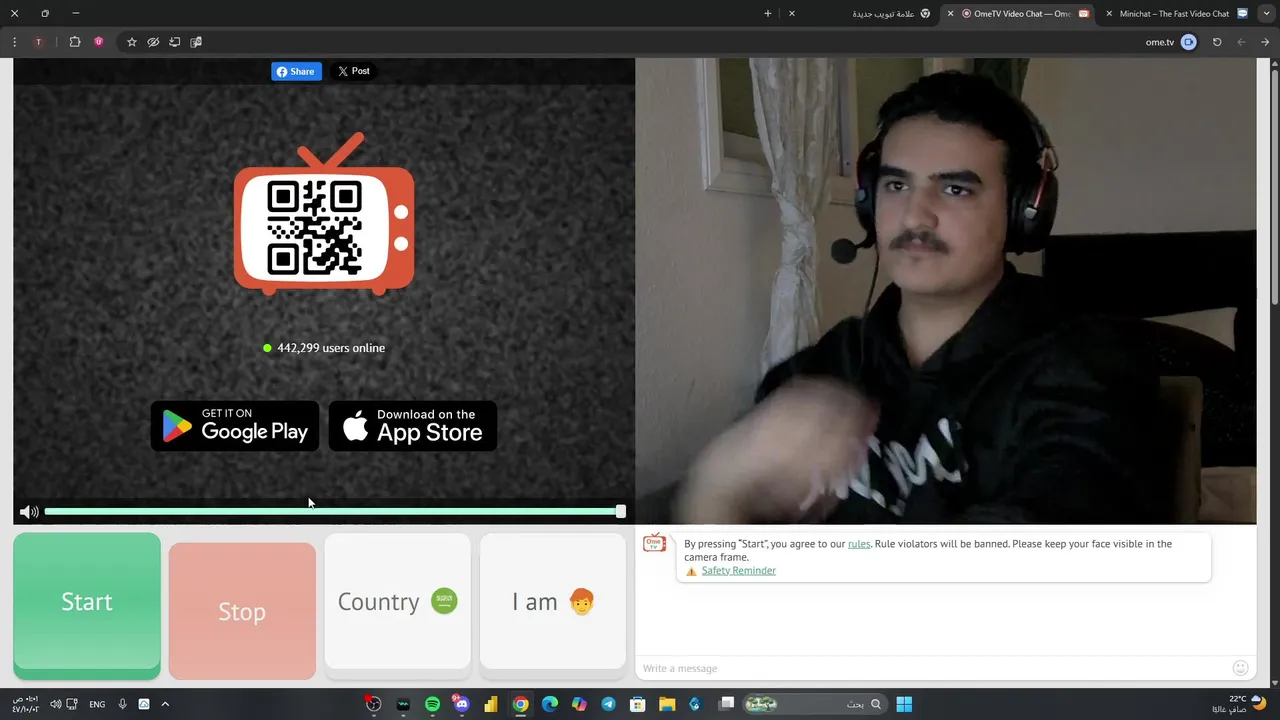1280x720 pixels.
Task: Adjust the volume slider
Action: 335,511
